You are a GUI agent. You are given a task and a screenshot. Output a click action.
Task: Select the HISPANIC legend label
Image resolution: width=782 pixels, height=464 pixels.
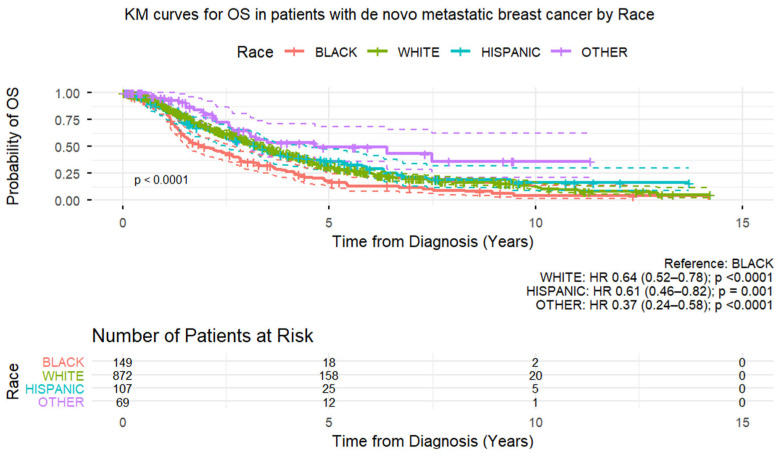(x=511, y=52)
